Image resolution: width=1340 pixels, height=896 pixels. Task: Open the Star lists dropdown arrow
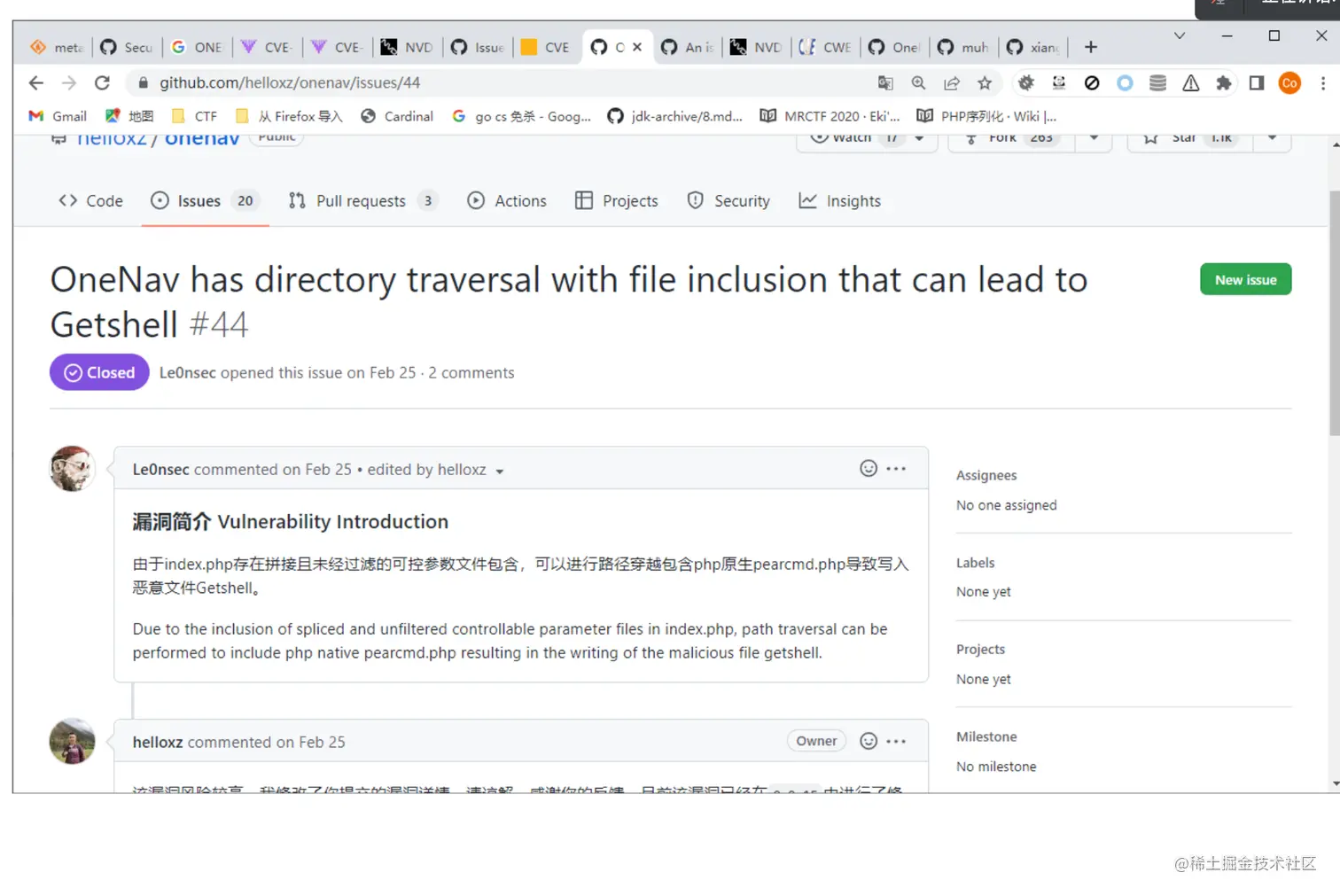(1272, 138)
